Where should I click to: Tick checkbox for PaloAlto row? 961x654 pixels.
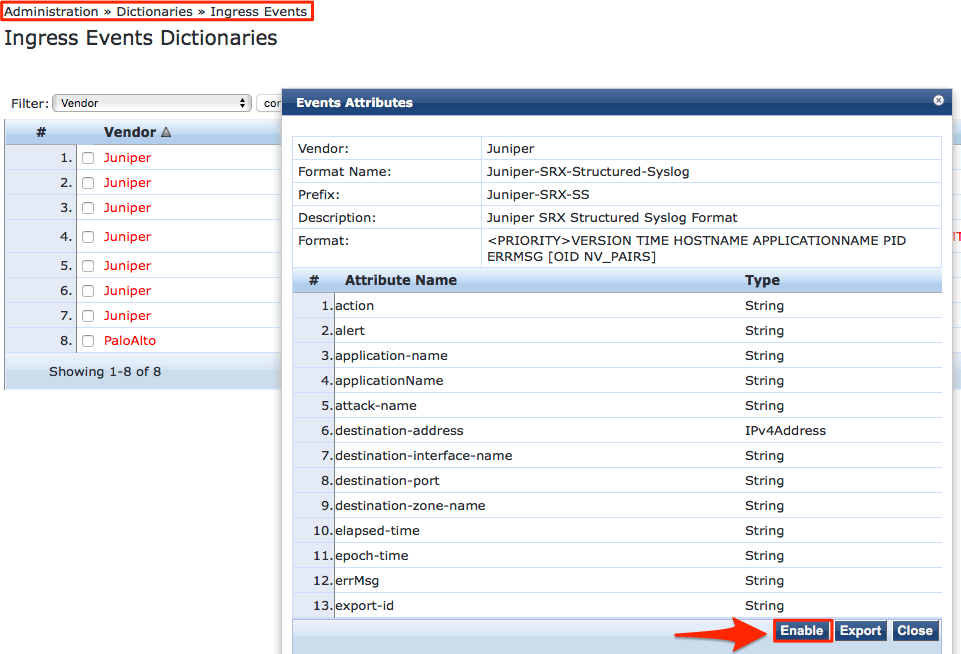(x=88, y=341)
